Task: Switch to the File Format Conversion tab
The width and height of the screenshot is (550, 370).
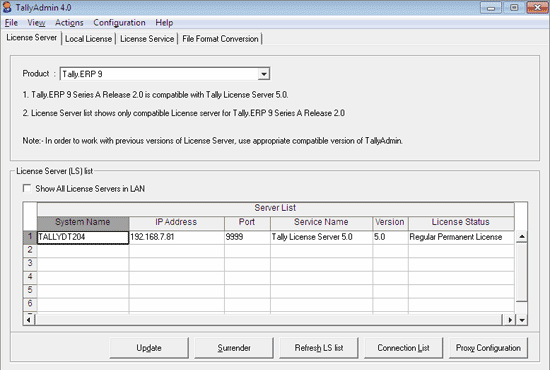Action: click(220, 39)
